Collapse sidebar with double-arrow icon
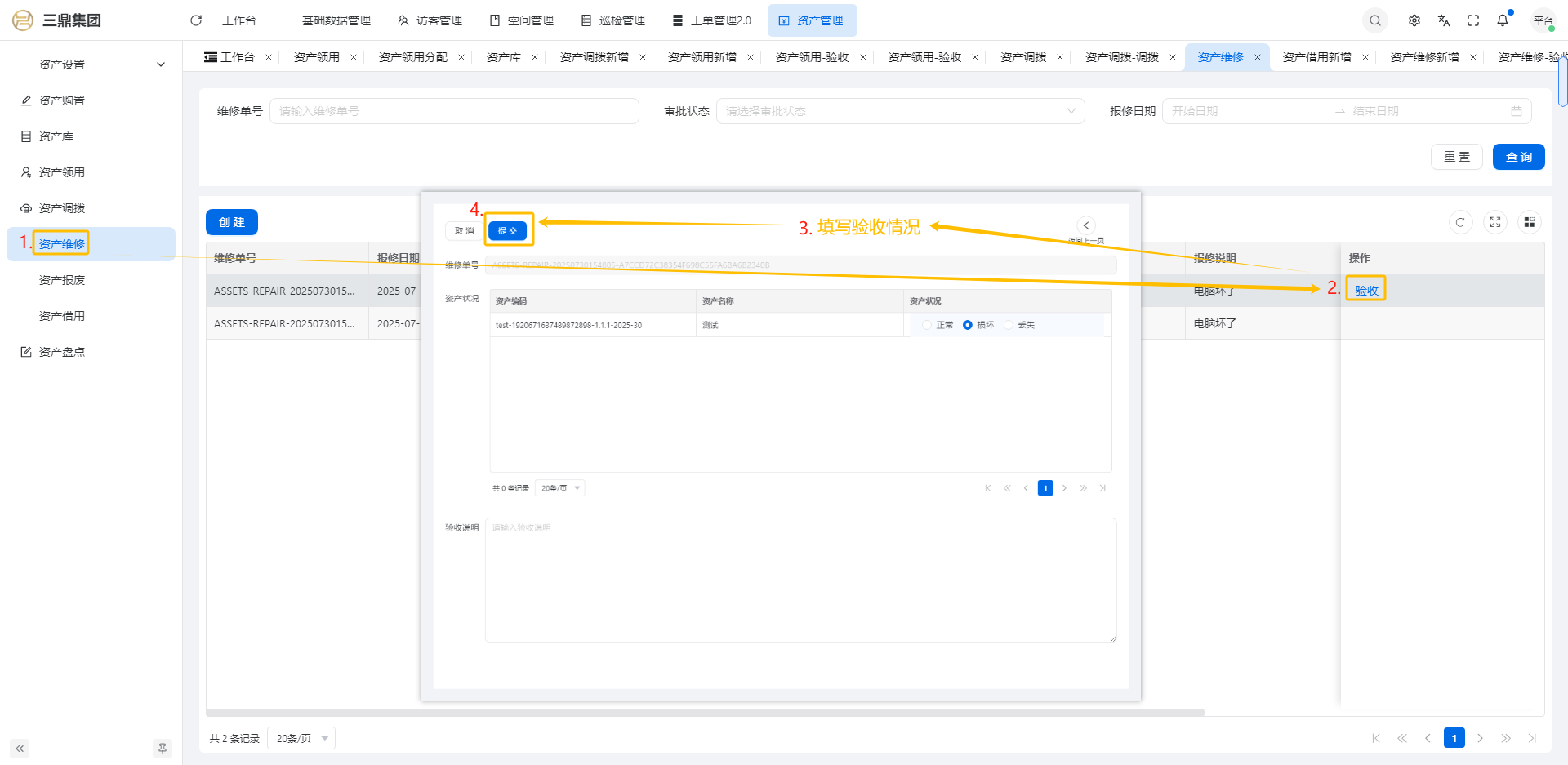The width and height of the screenshot is (1568, 765). click(x=20, y=748)
